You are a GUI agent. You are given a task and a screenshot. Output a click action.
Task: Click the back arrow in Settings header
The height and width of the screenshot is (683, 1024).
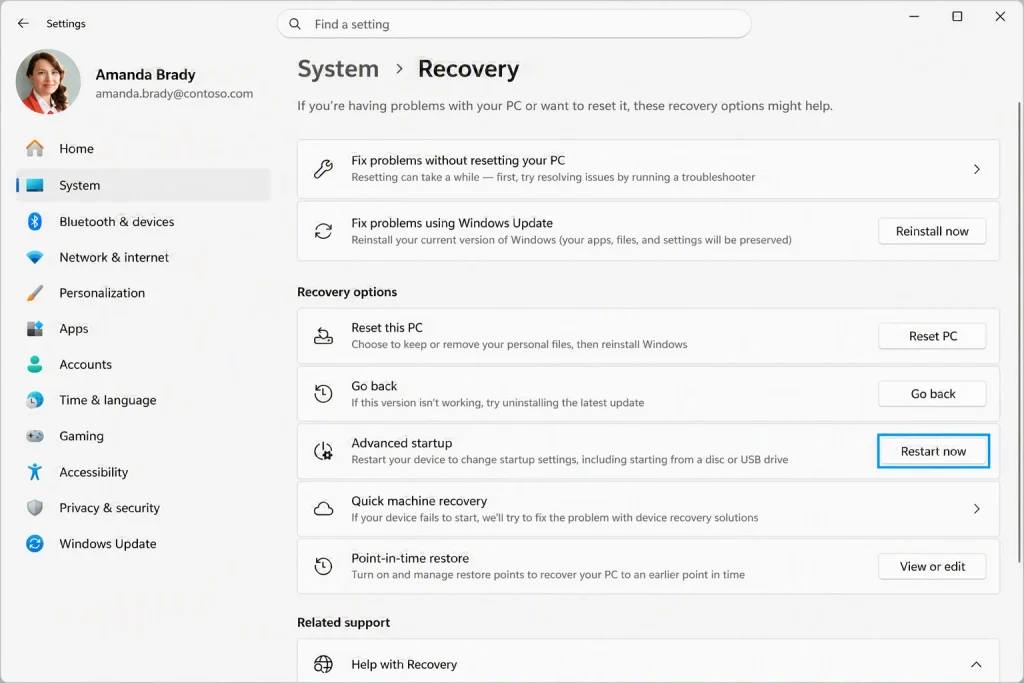(24, 24)
